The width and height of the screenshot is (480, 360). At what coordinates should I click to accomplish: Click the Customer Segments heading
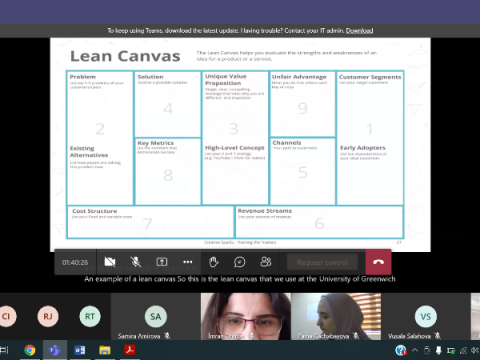[370, 77]
